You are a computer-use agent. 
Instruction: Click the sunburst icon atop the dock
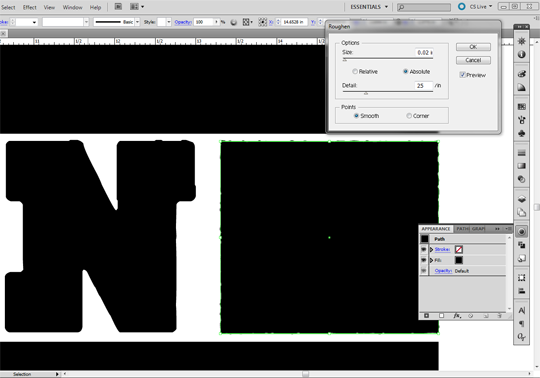pos(521,41)
